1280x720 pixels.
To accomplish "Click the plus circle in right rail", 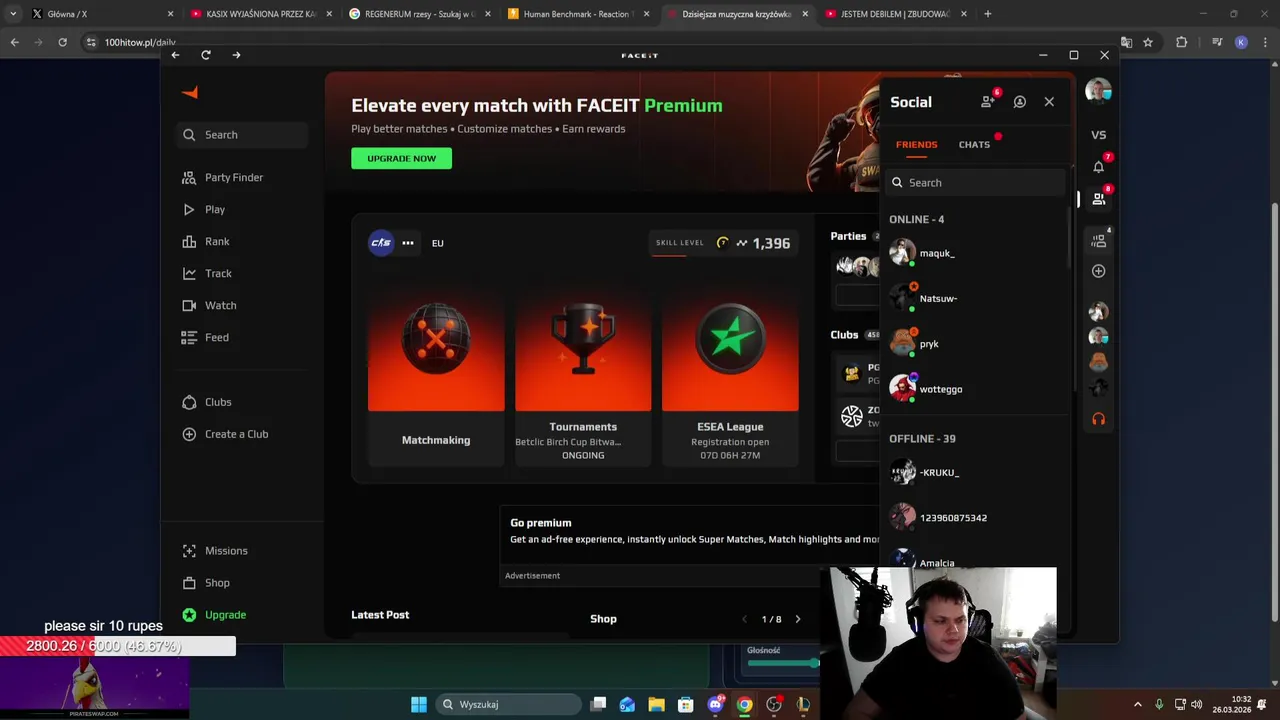I will (x=1098, y=271).
